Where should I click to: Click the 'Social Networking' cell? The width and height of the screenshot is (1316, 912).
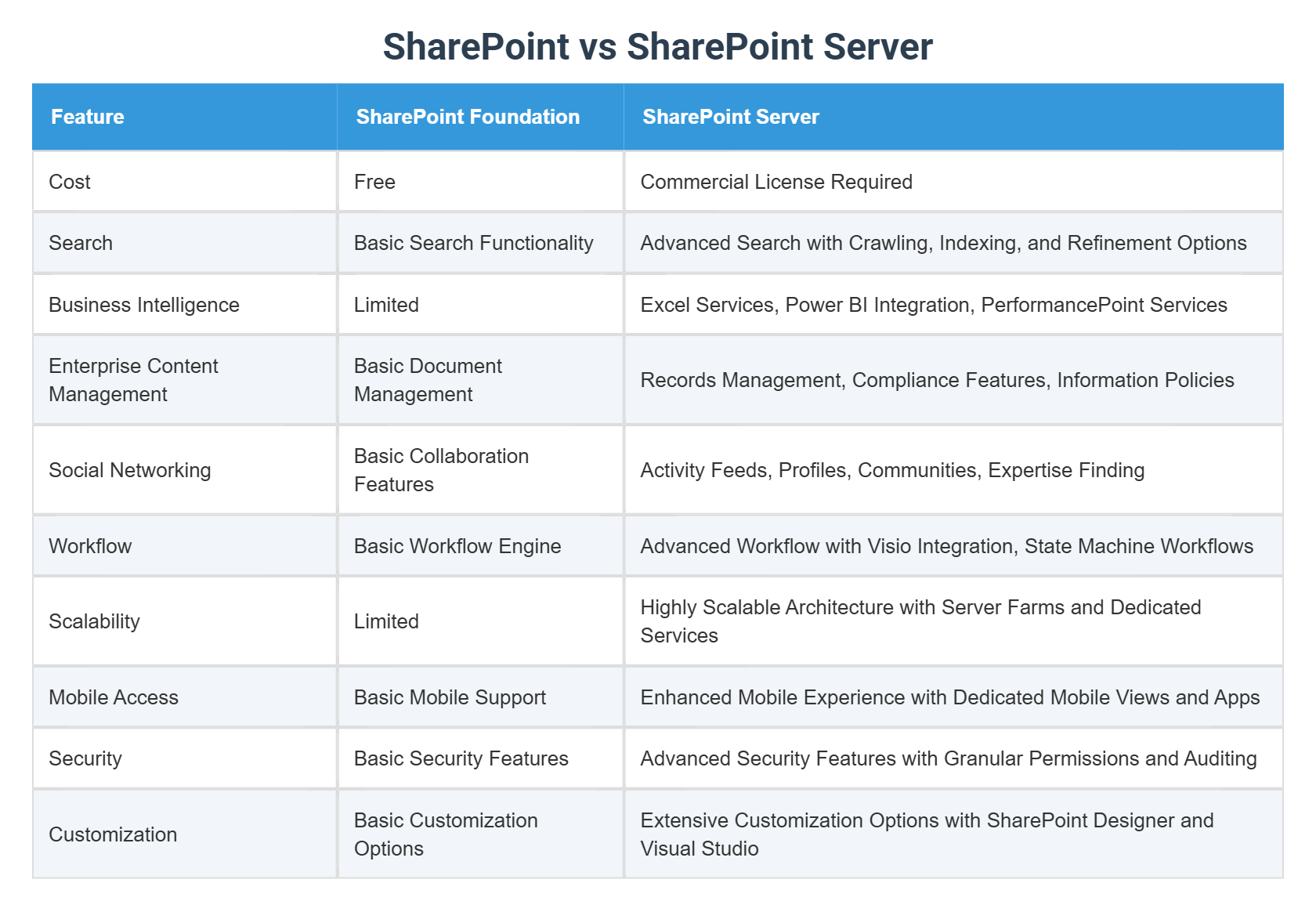185,470
